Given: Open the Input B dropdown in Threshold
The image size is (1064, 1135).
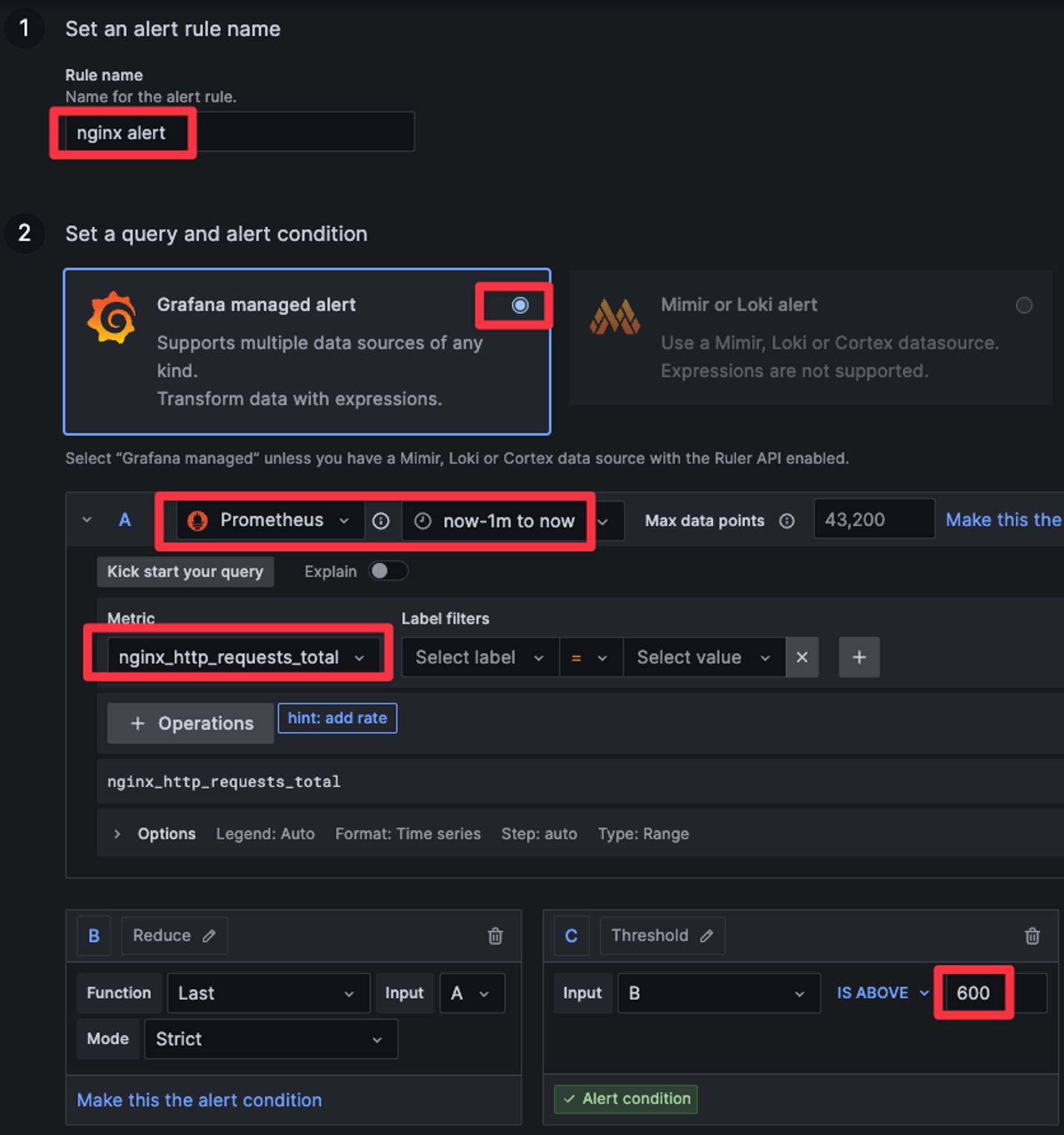Looking at the screenshot, I should click(x=719, y=993).
